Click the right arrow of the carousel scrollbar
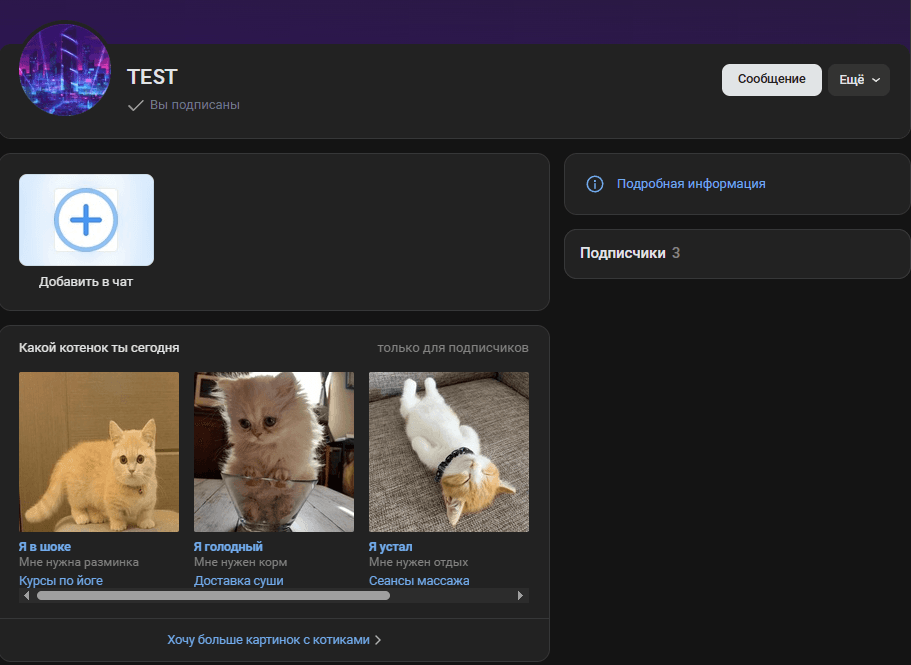The height and width of the screenshot is (665, 911). click(x=521, y=594)
